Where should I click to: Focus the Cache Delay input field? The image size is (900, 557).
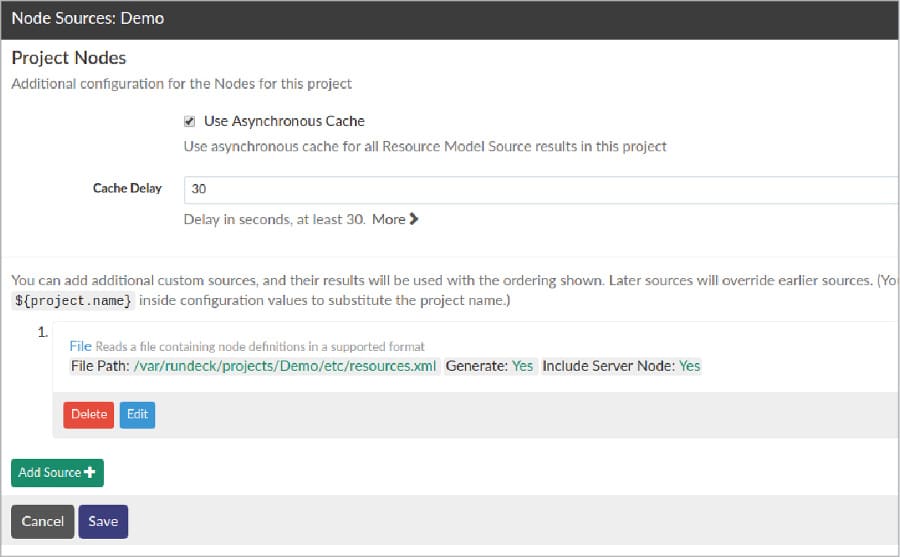(540, 188)
